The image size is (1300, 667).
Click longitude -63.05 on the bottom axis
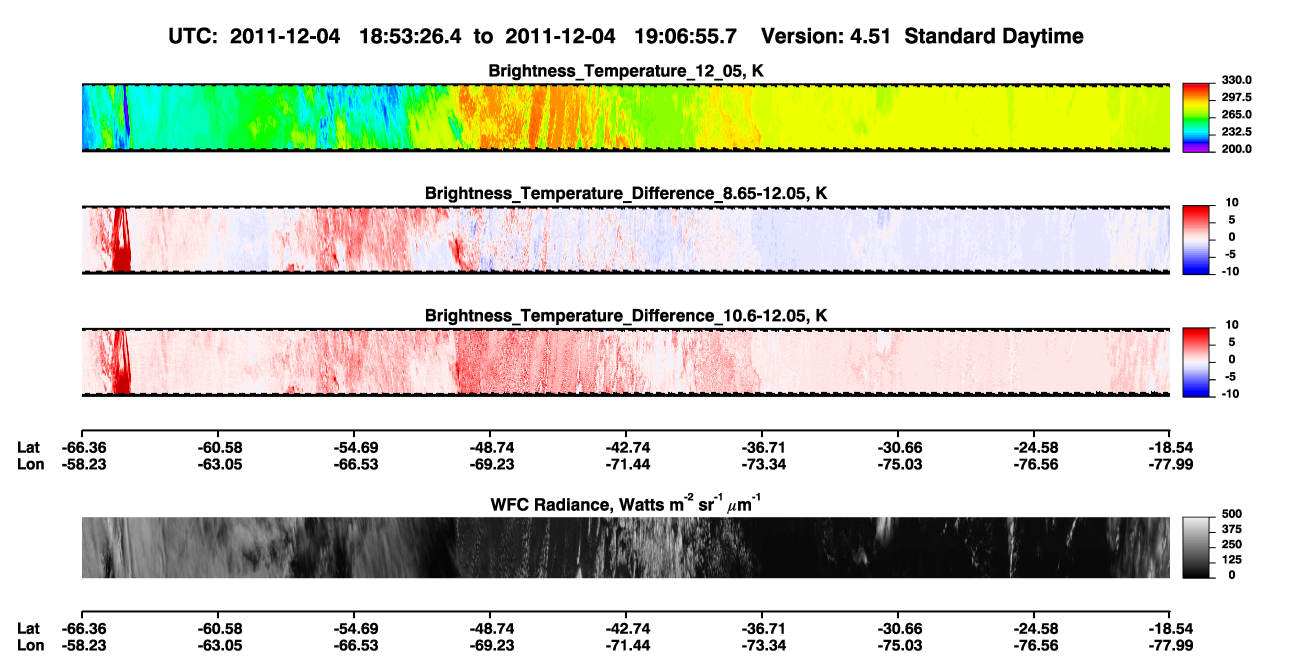point(217,645)
